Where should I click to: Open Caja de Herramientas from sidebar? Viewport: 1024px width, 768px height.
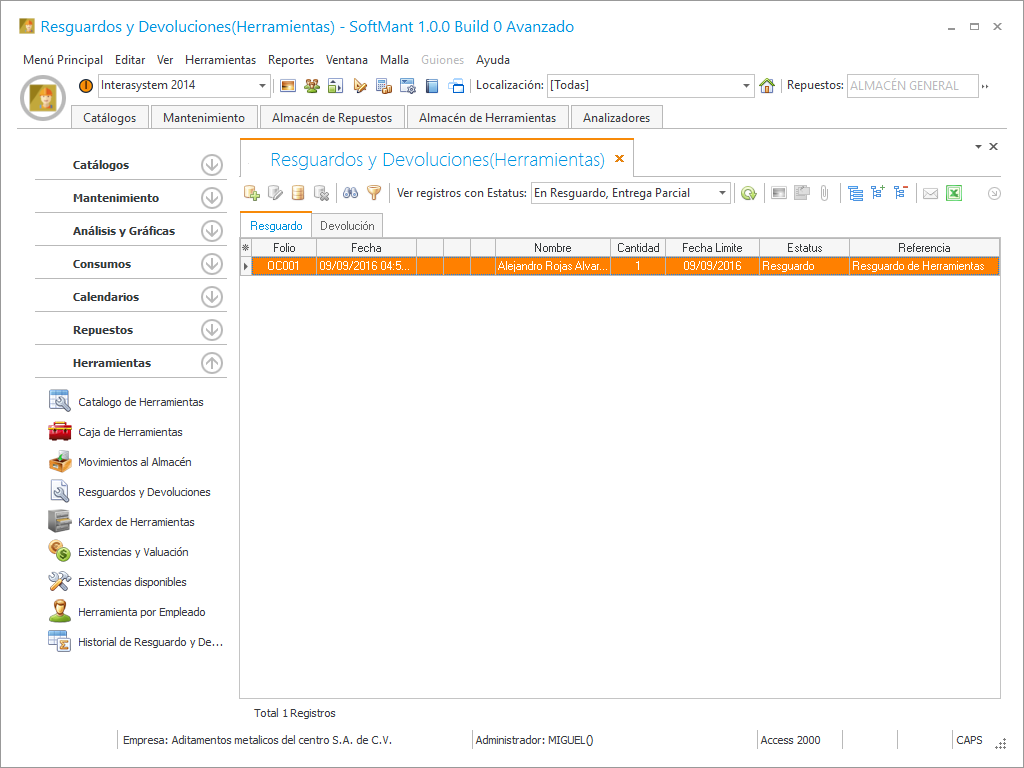tap(130, 432)
